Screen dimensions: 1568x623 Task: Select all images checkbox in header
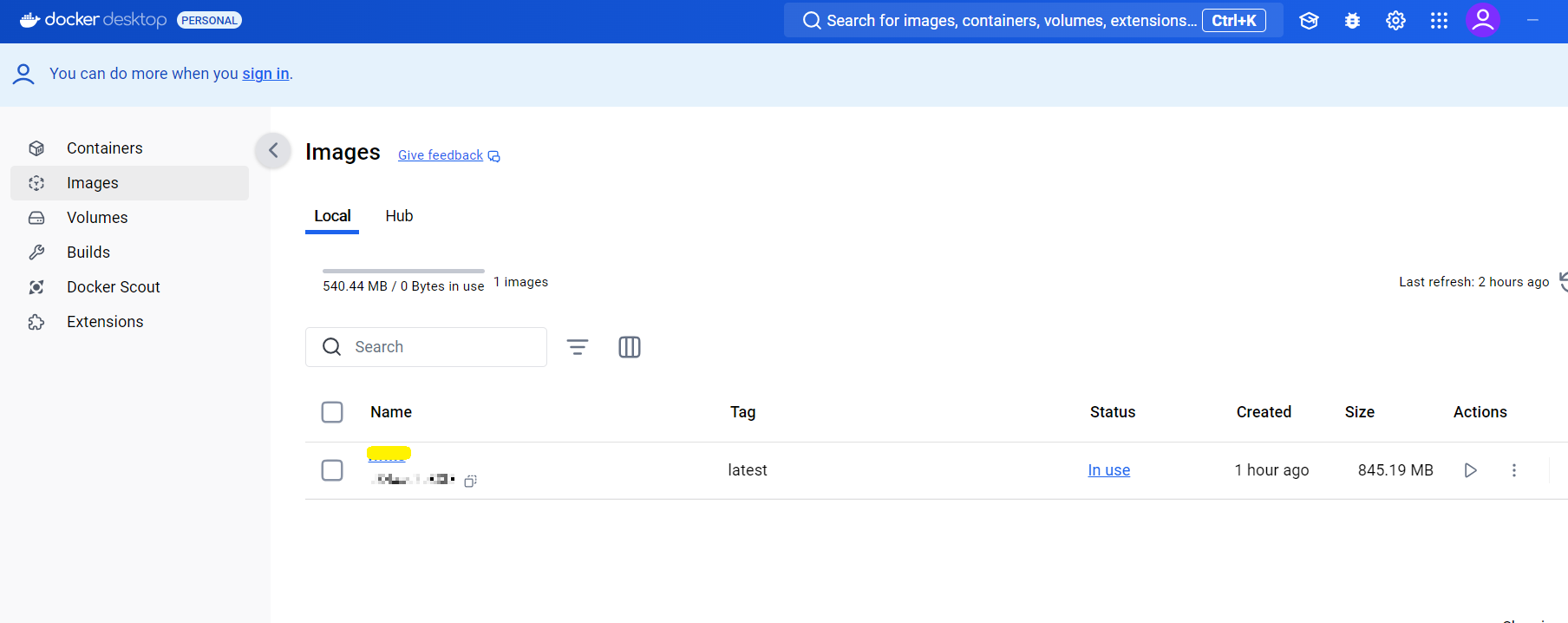click(x=332, y=412)
